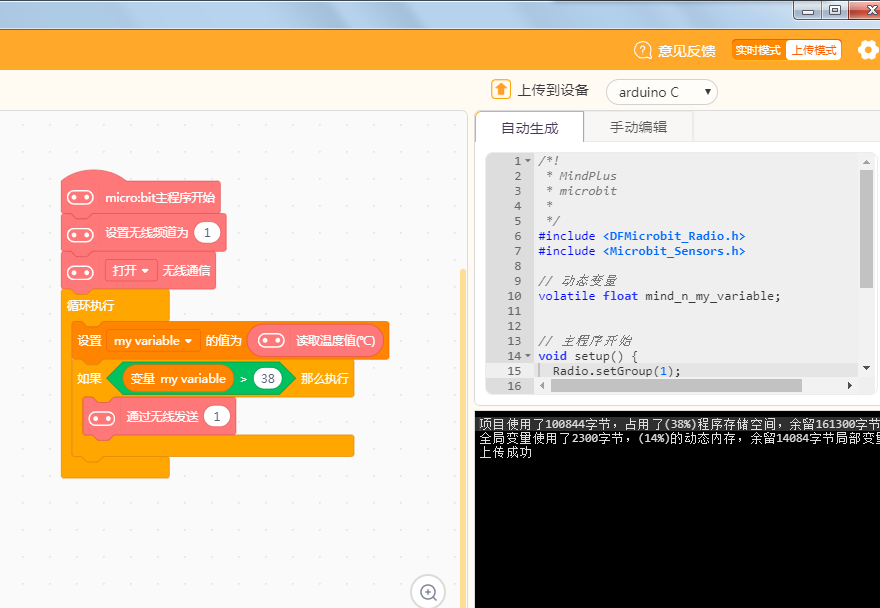Click code scroll-up arrow

(867, 162)
